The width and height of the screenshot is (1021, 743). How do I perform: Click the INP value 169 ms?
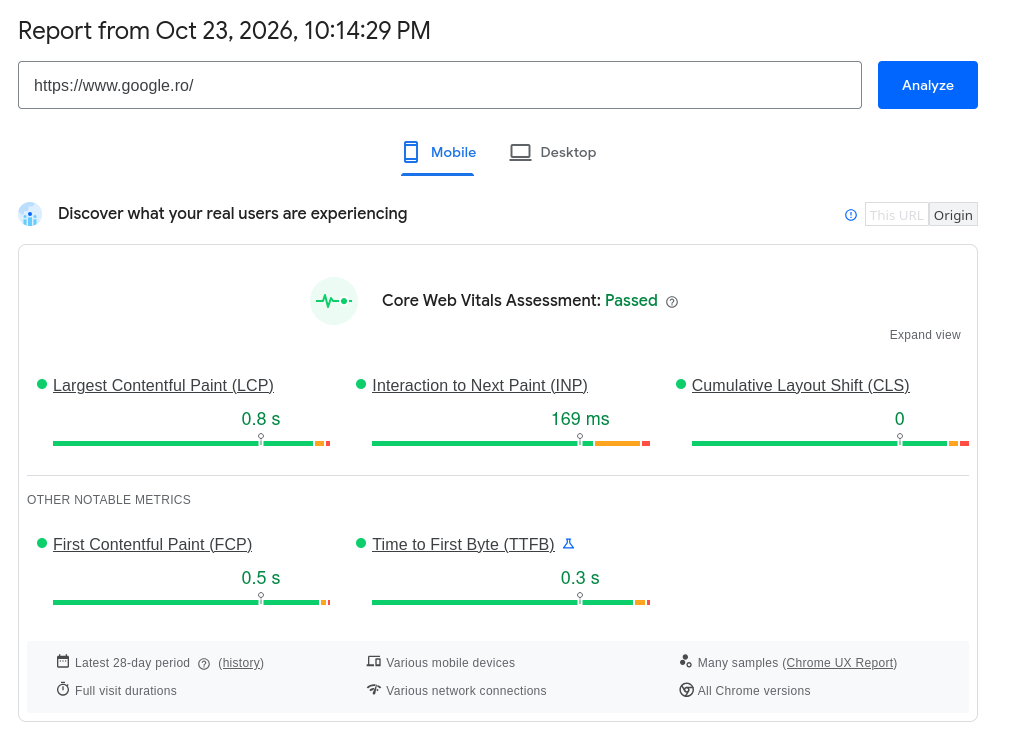[580, 419]
